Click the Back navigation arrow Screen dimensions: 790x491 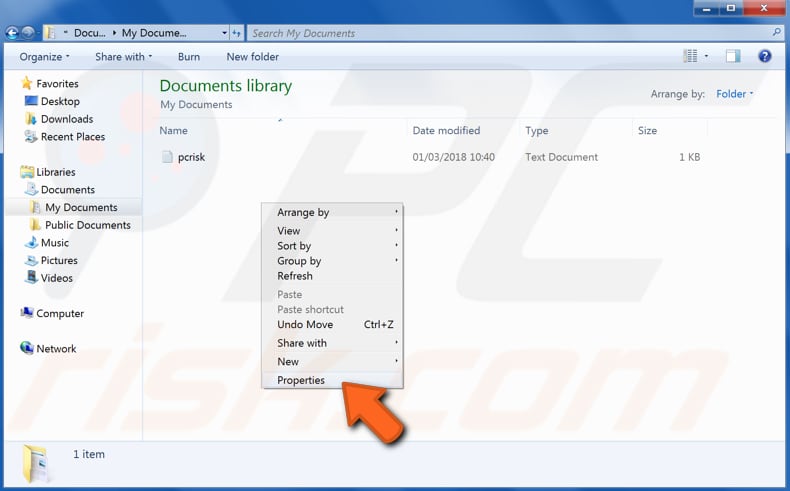(12, 33)
